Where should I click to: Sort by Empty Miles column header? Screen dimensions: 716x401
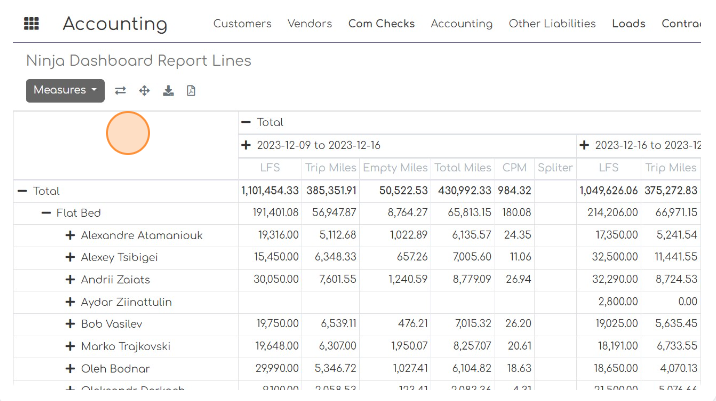[x=395, y=168]
